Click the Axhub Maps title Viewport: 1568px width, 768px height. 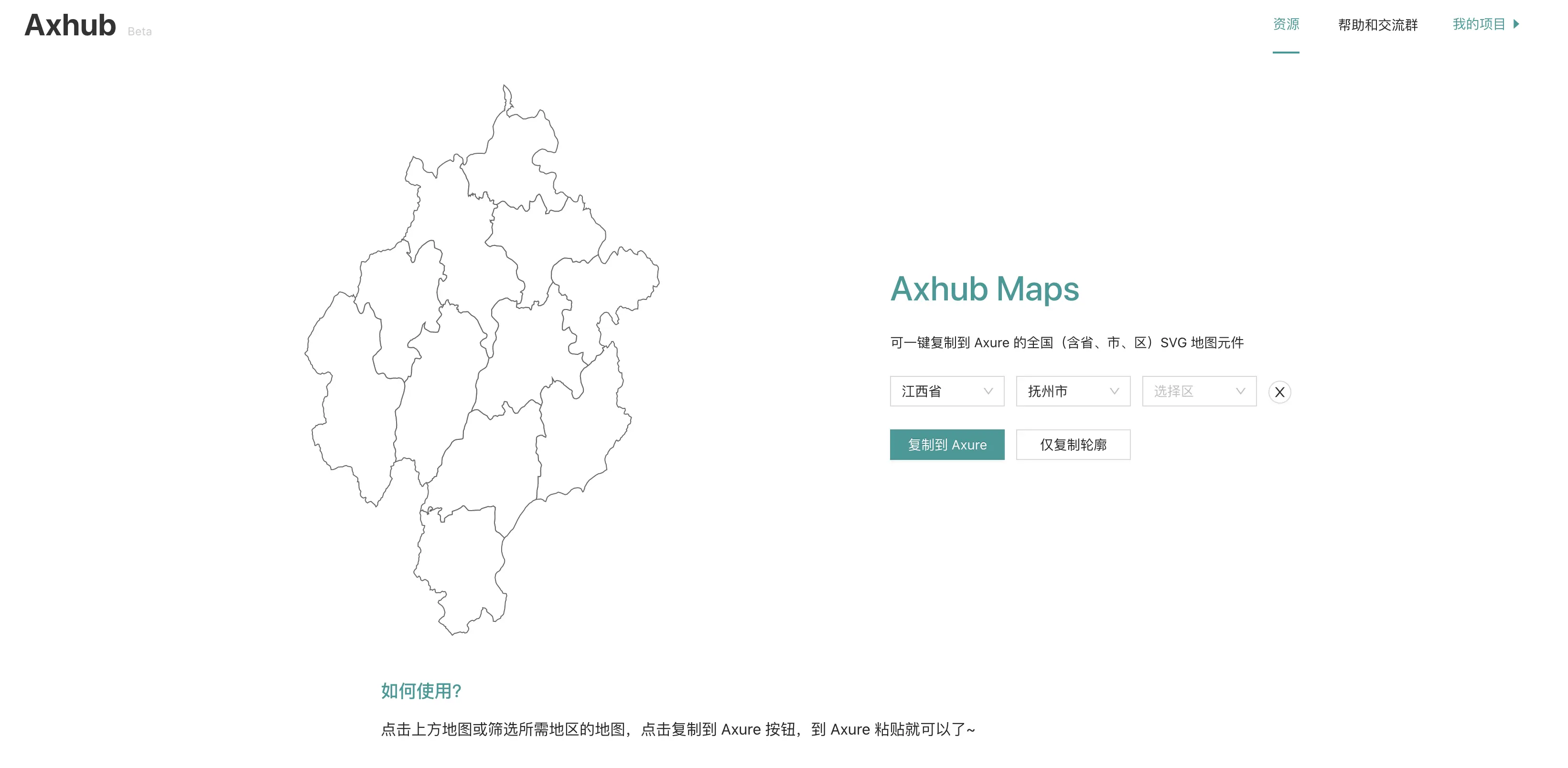click(984, 288)
